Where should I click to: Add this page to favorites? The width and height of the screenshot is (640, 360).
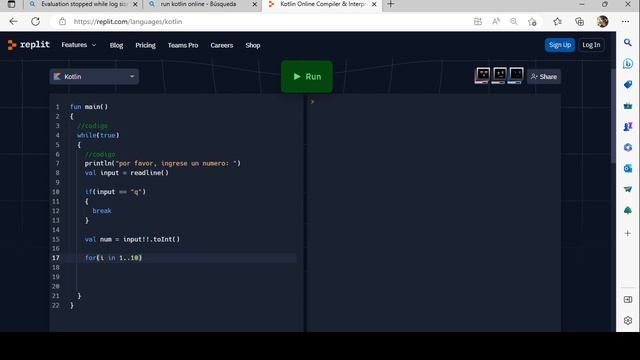[532, 22]
